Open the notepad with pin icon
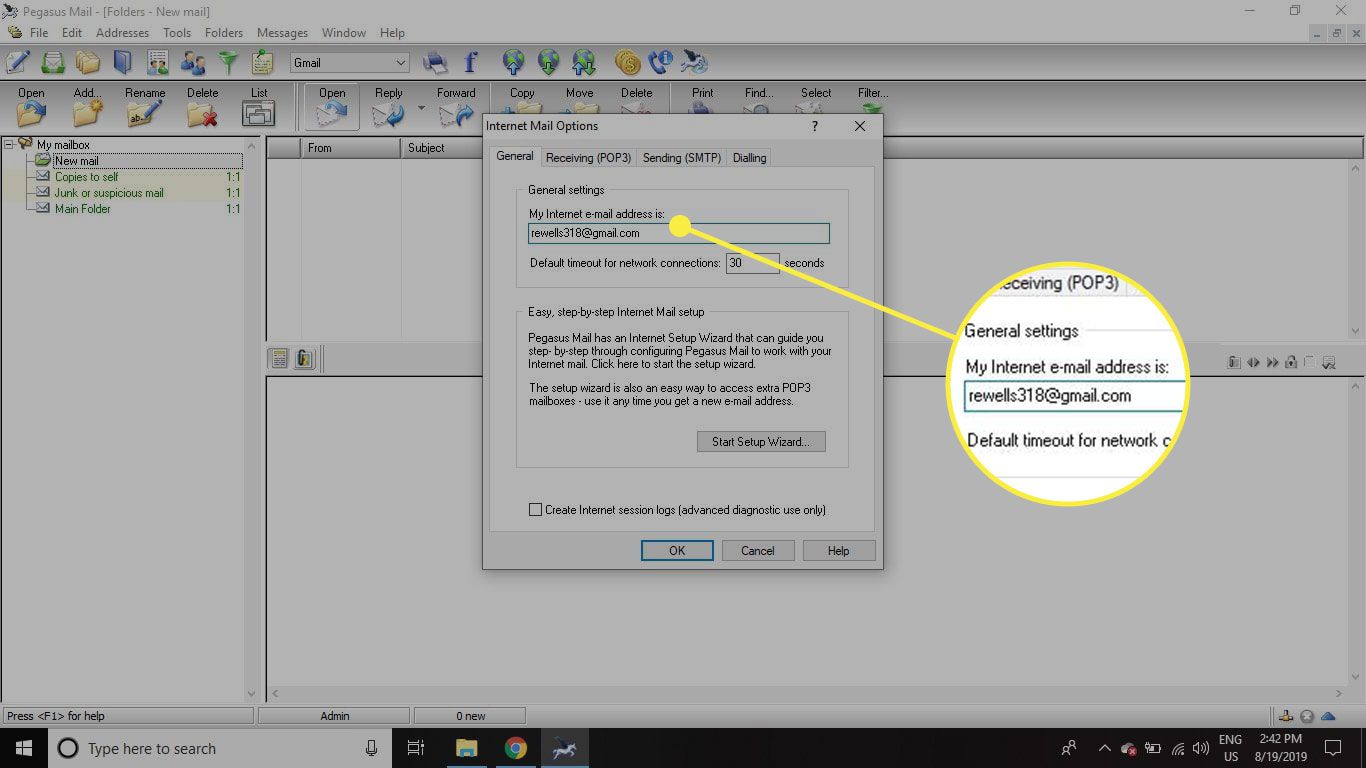This screenshot has width=1366, height=768. pyautogui.click(x=263, y=62)
